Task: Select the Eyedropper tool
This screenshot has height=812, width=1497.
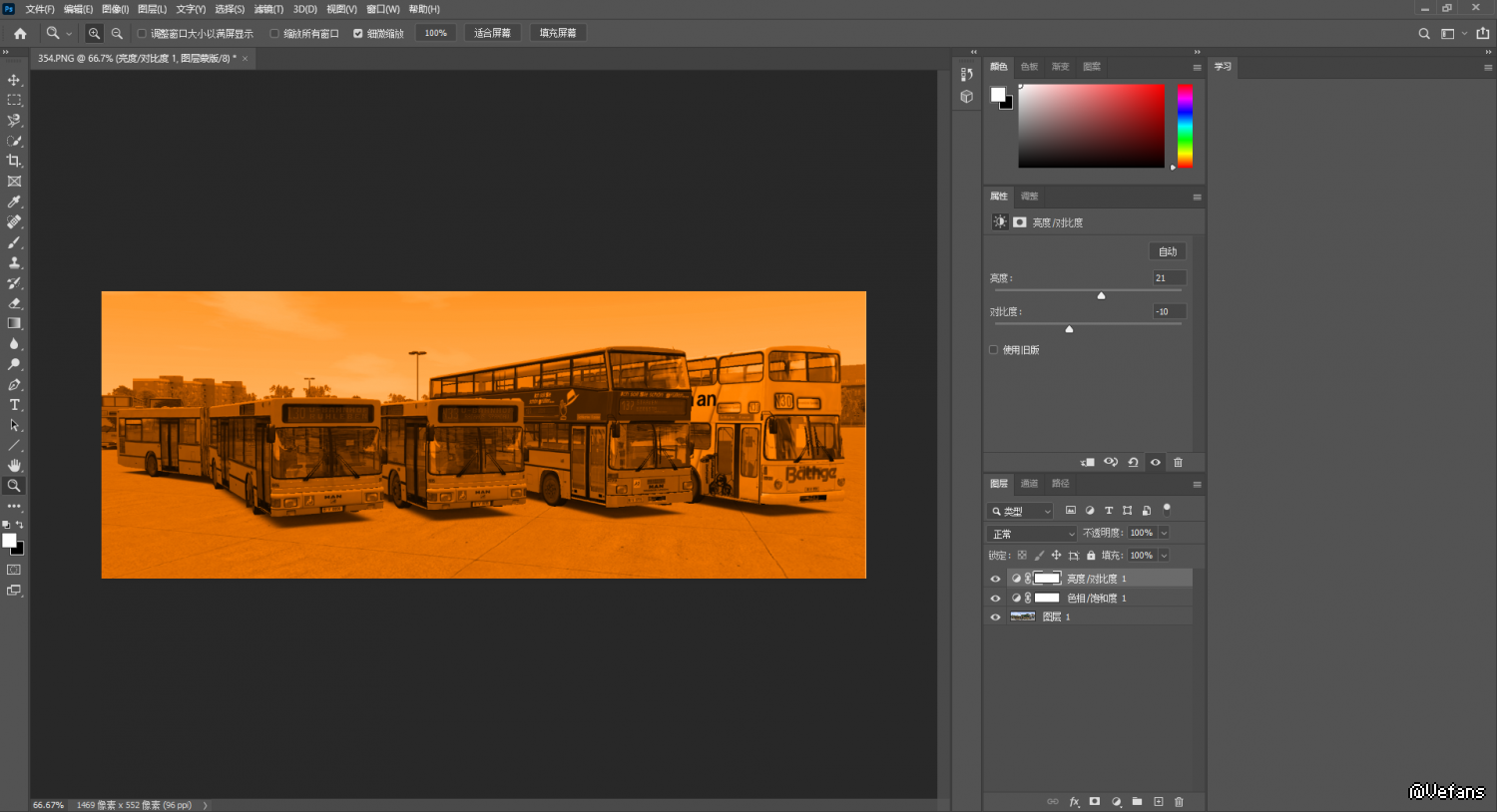Action: point(14,202)
